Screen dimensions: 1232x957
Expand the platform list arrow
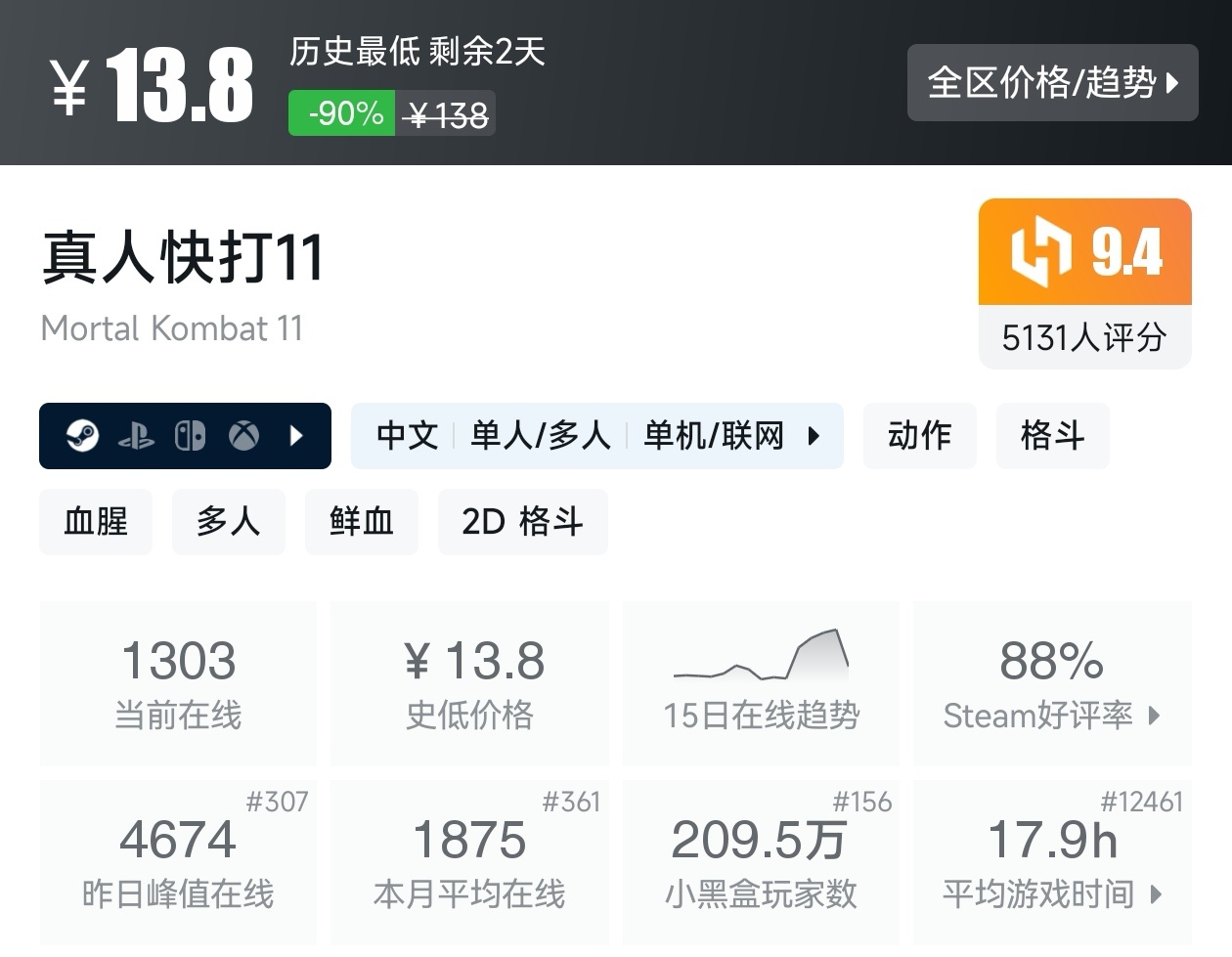(297, 436)
